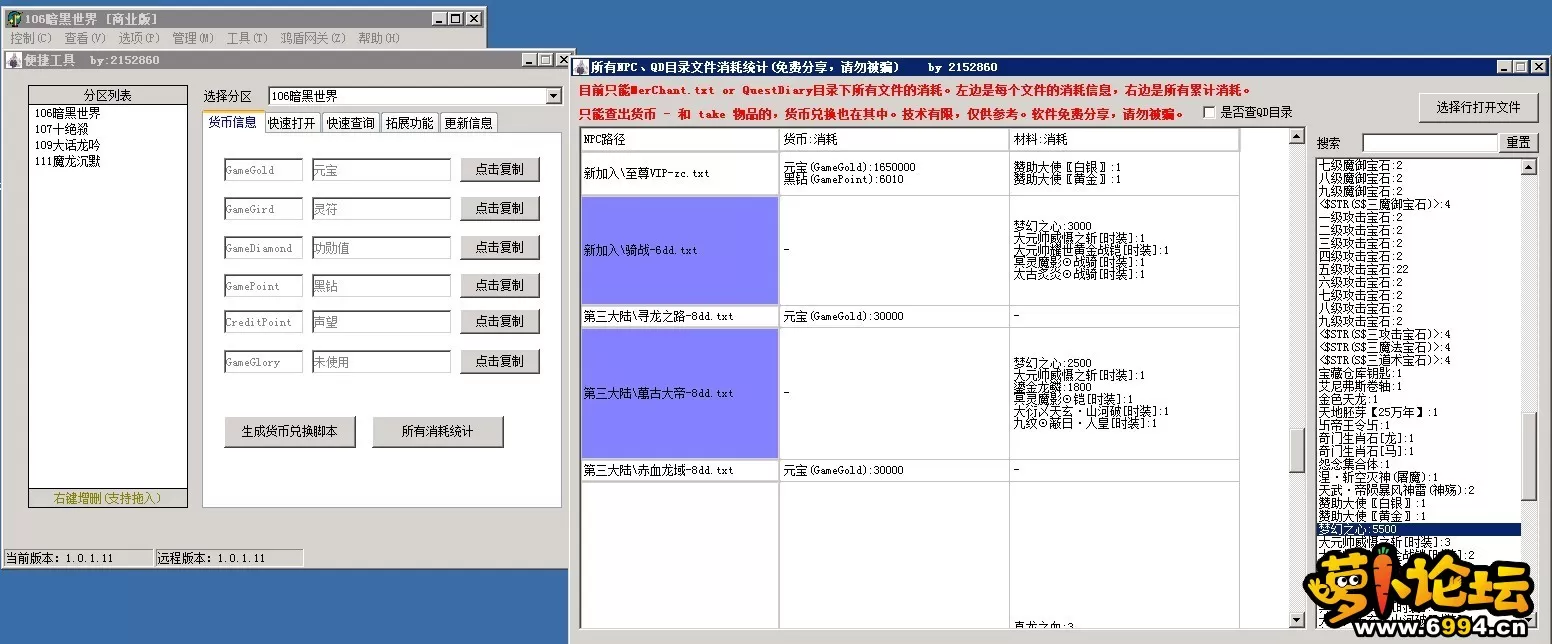Click the 选择行打开文件 button
1552x644 pixels.
pyautogui.click(x=1478, y=107)
